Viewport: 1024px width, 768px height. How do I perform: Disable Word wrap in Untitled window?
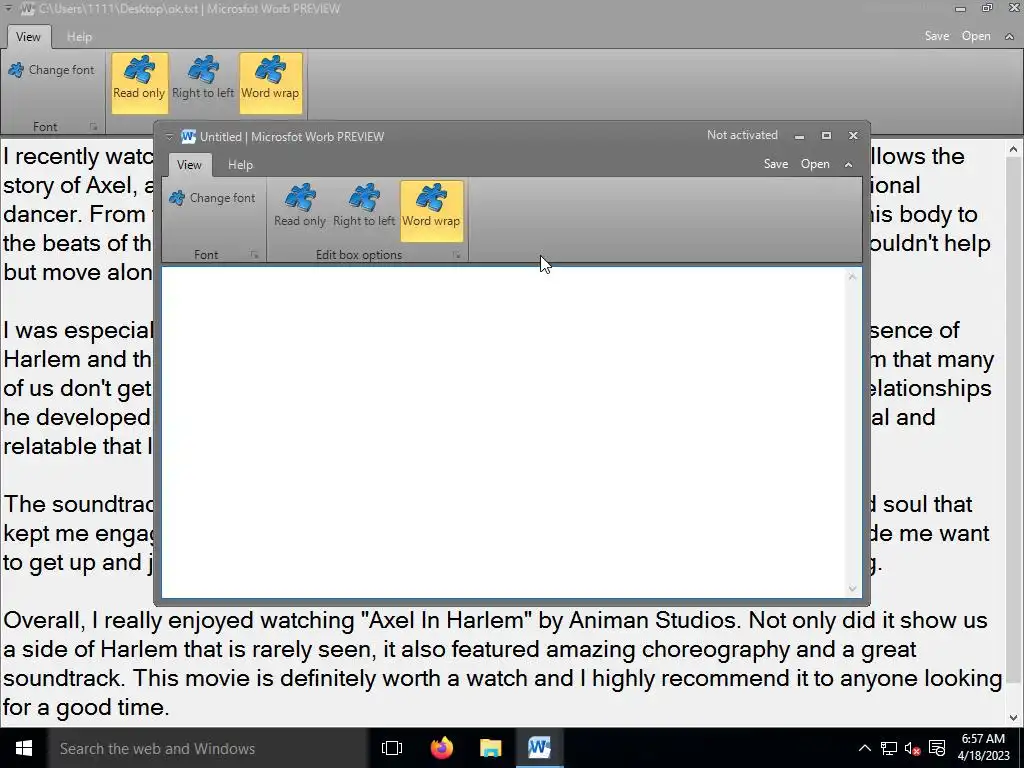(x=431, y=211)
